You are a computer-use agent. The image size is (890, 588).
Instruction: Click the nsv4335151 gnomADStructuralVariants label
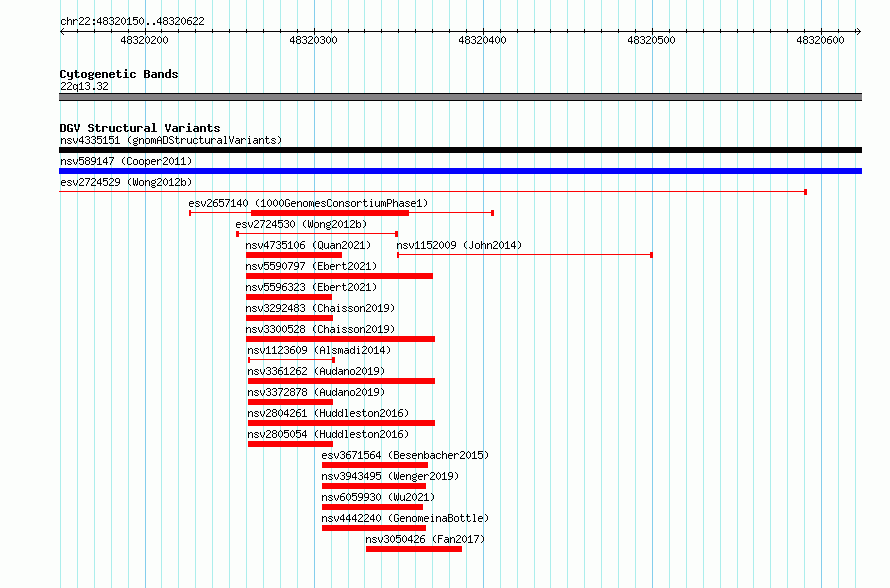pyautogui.click(x=171, y=140)
